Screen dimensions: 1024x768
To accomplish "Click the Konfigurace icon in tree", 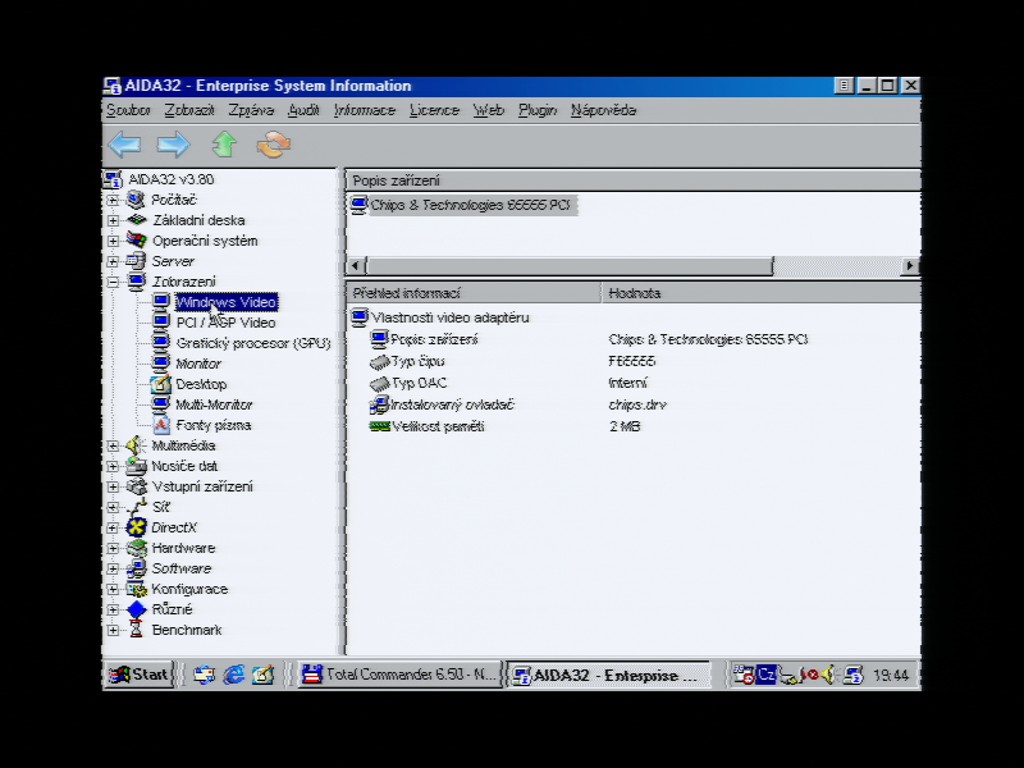I will point(136,589).
